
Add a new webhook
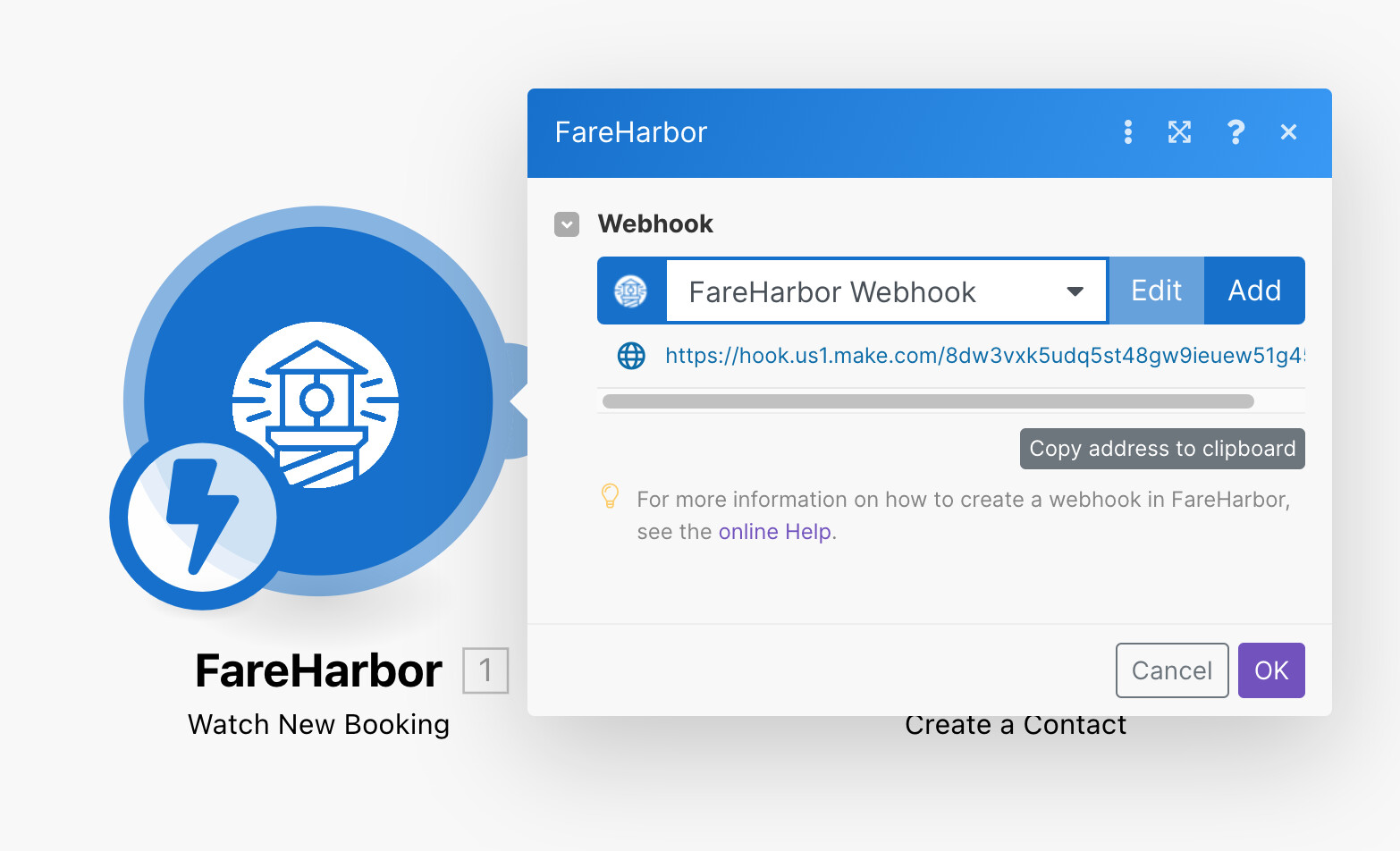click(x=1254, y=291)
